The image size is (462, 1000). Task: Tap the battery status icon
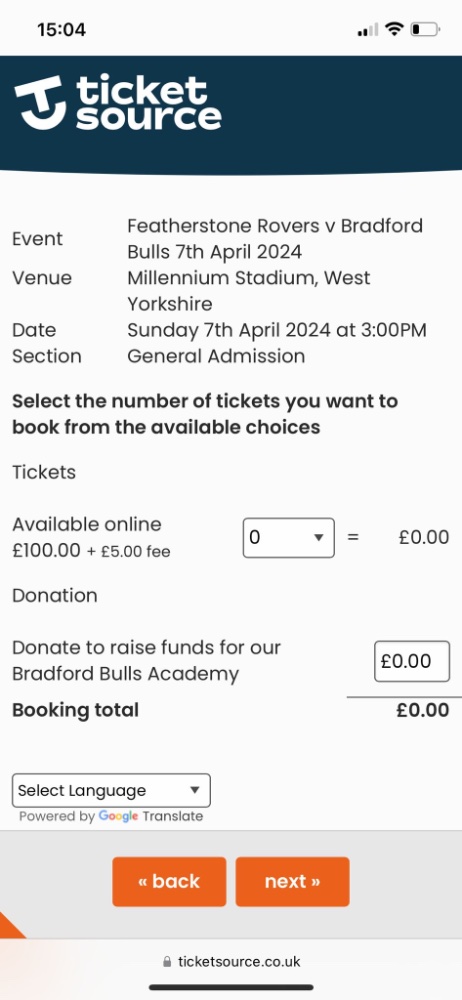[425, 29]
